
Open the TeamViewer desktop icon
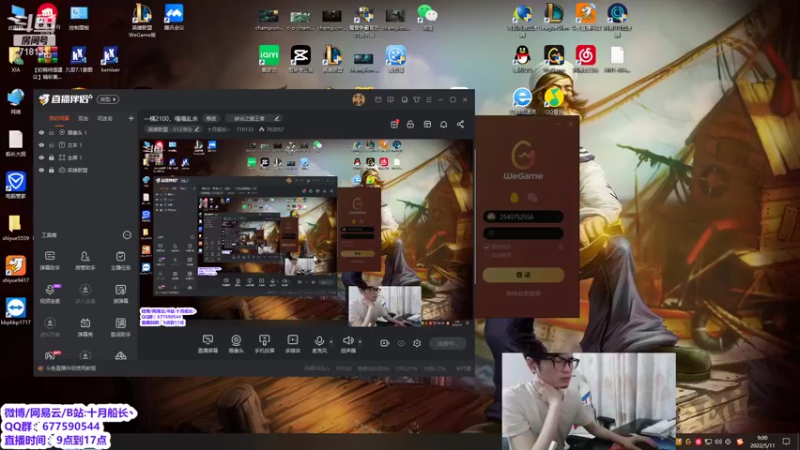click(x=15, y=311)
